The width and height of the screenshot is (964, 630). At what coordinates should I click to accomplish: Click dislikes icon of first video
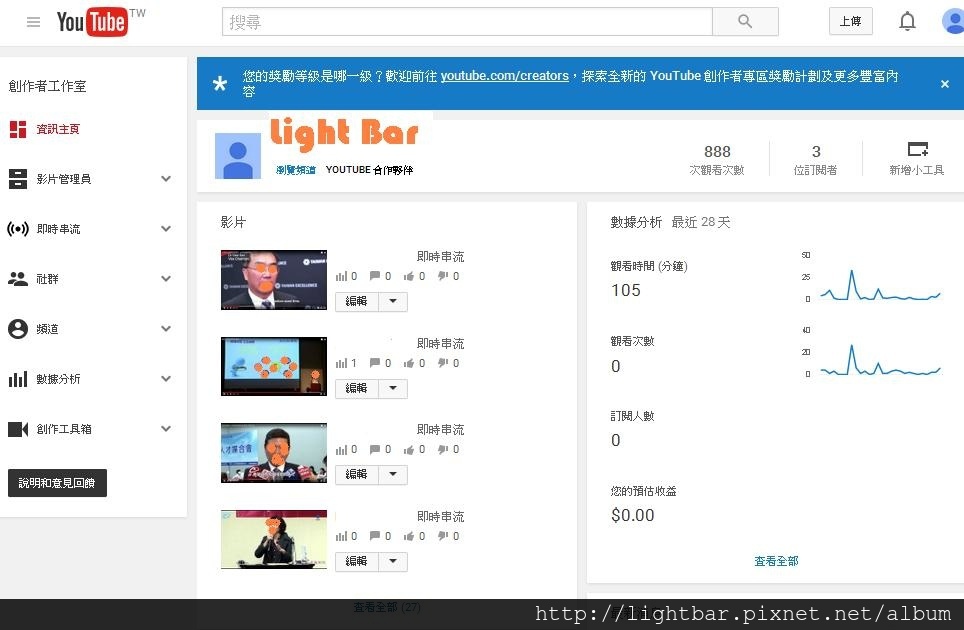pos(443,276)
